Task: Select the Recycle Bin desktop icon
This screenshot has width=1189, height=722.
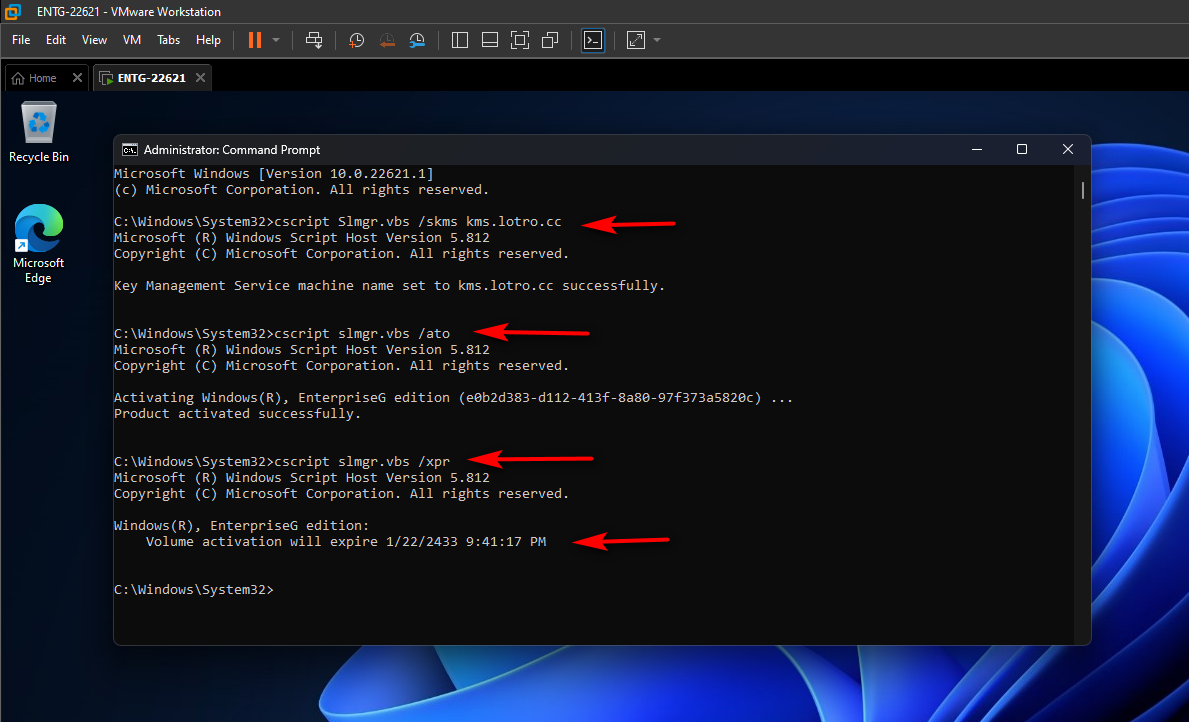Action: point(39,133)
